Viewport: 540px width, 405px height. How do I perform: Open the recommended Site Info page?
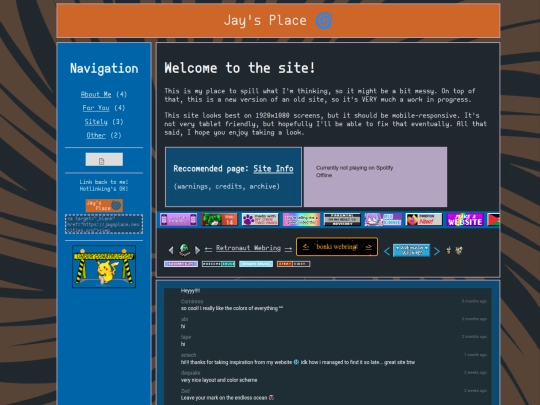point(273,169)
